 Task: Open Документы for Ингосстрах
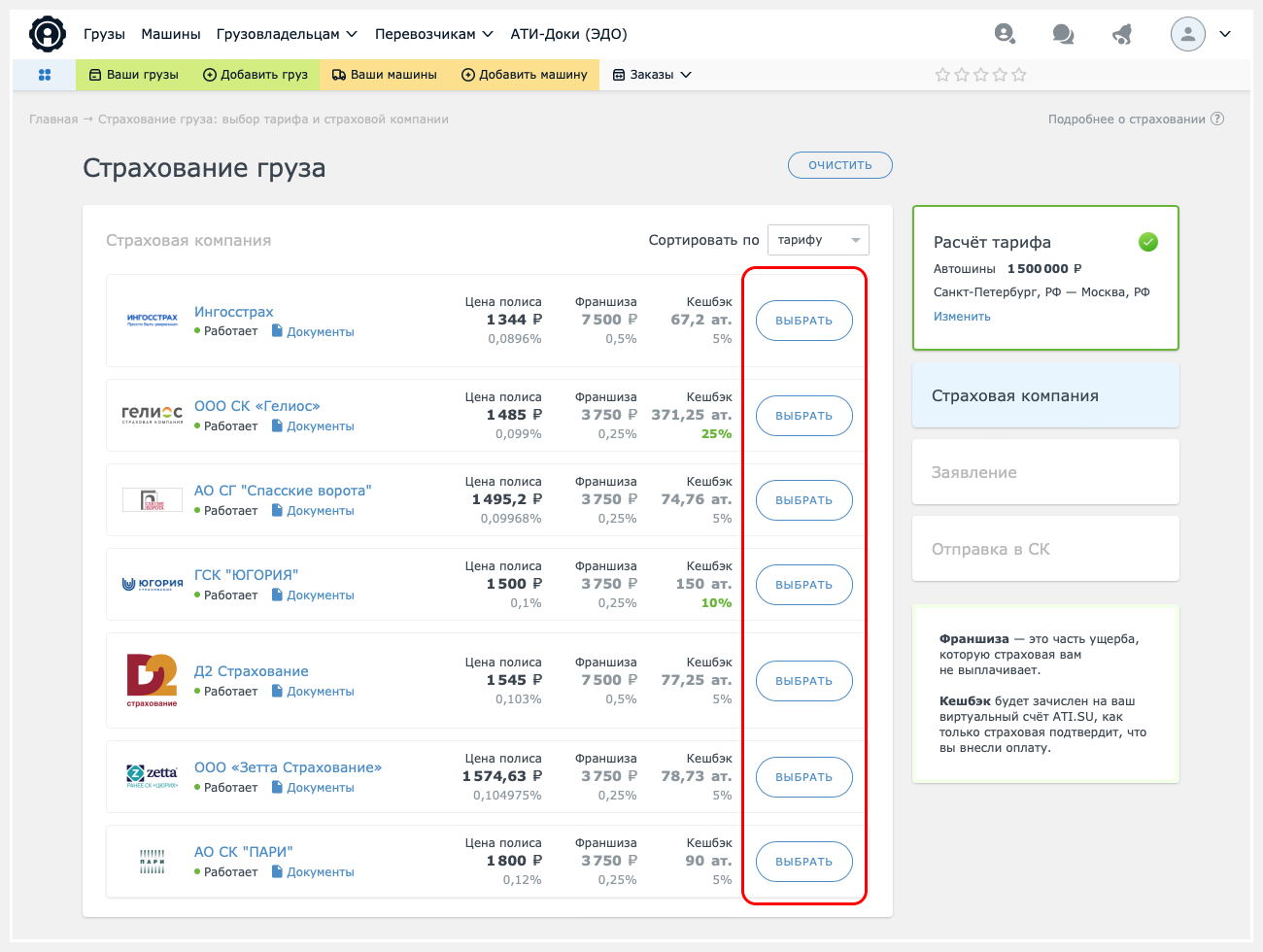(312, 331)
